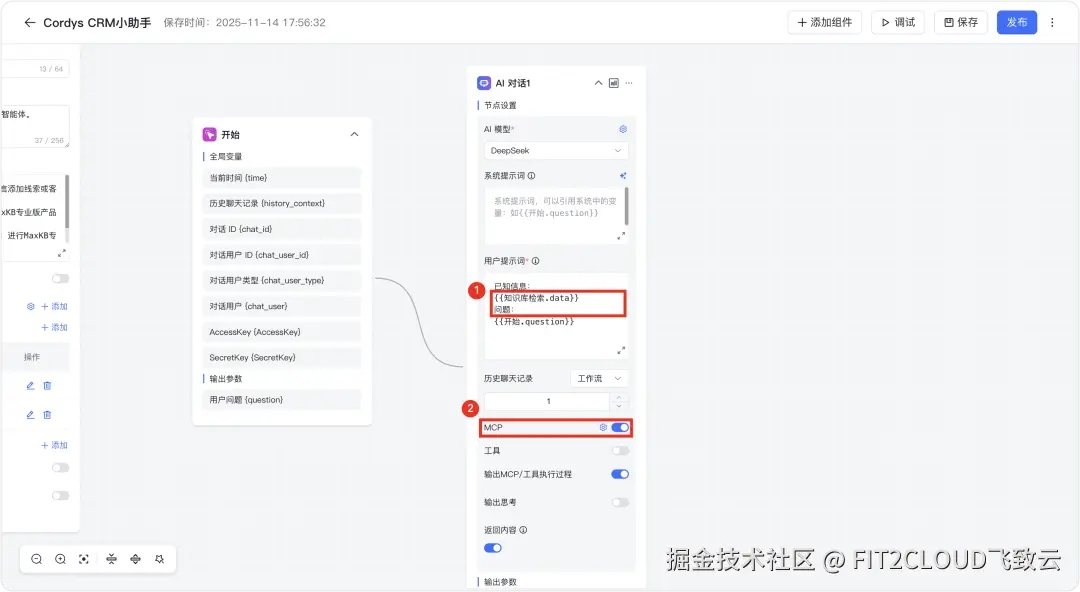
Task: Toggle the 返回内容 switch
Action: pos(492,548)
